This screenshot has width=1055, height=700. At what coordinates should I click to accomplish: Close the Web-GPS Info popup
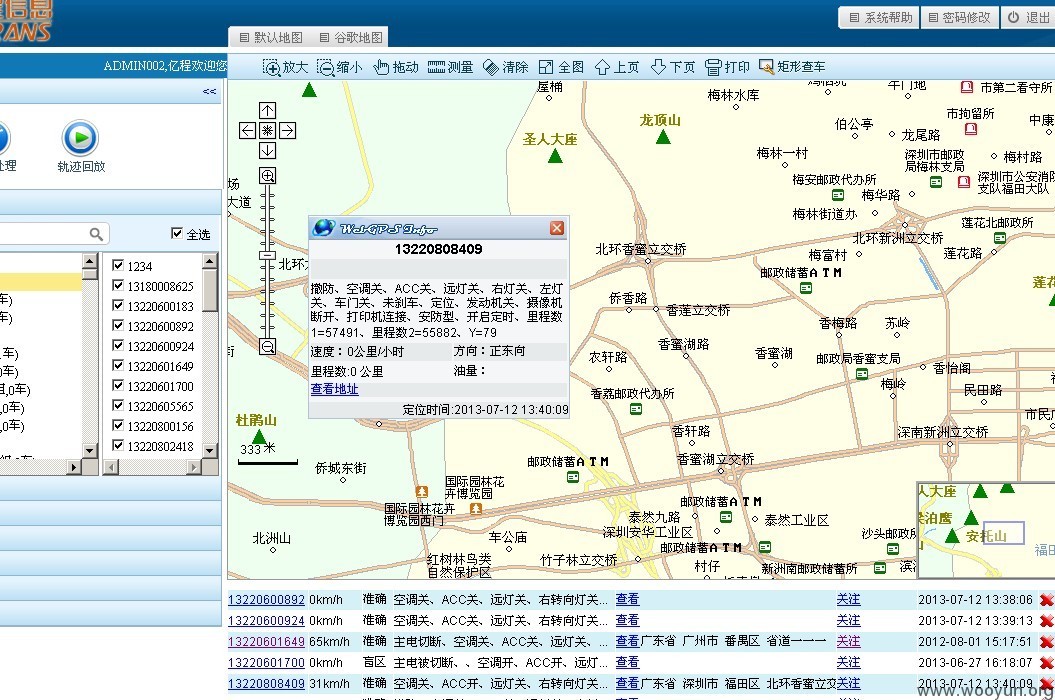pyautogui.click(x=556, y=228)
